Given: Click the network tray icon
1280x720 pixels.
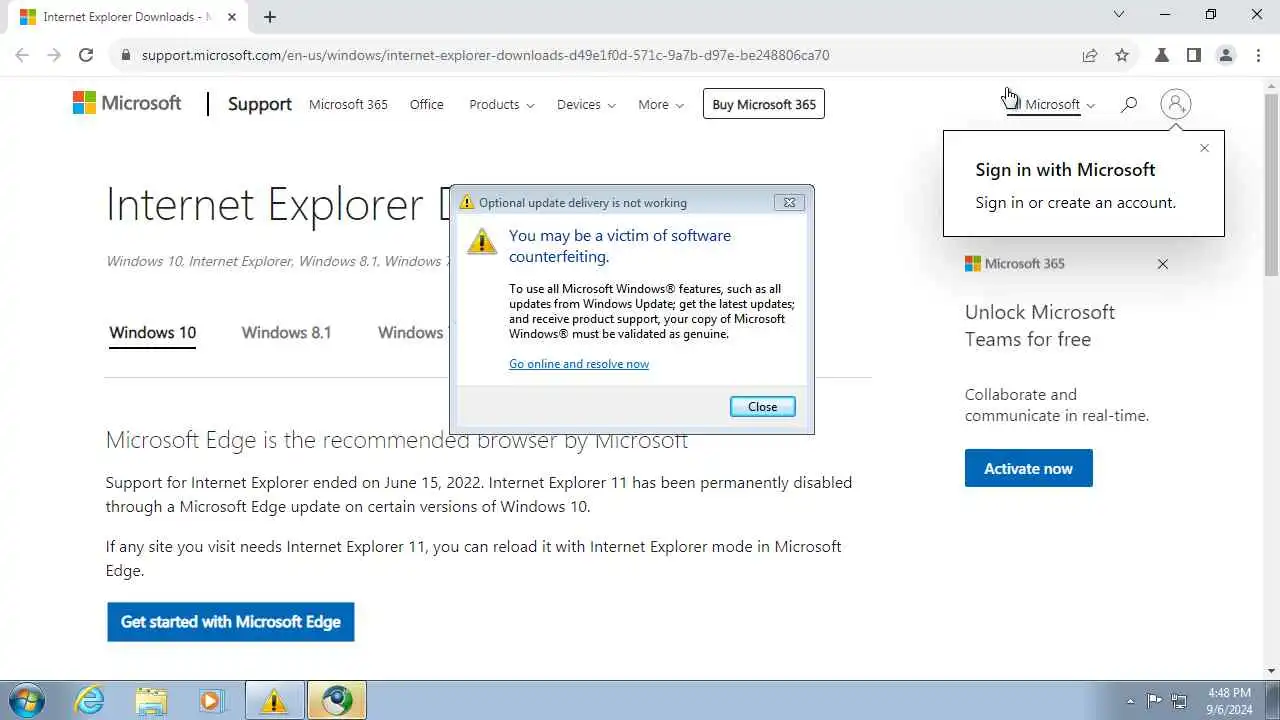Looking at the screenshot, I should coord(1179,701).
